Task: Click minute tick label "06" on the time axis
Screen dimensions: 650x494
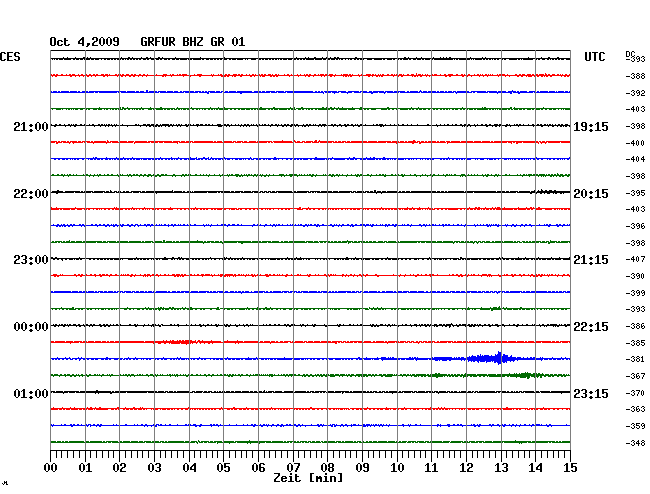Action: [x=258, y=468]
